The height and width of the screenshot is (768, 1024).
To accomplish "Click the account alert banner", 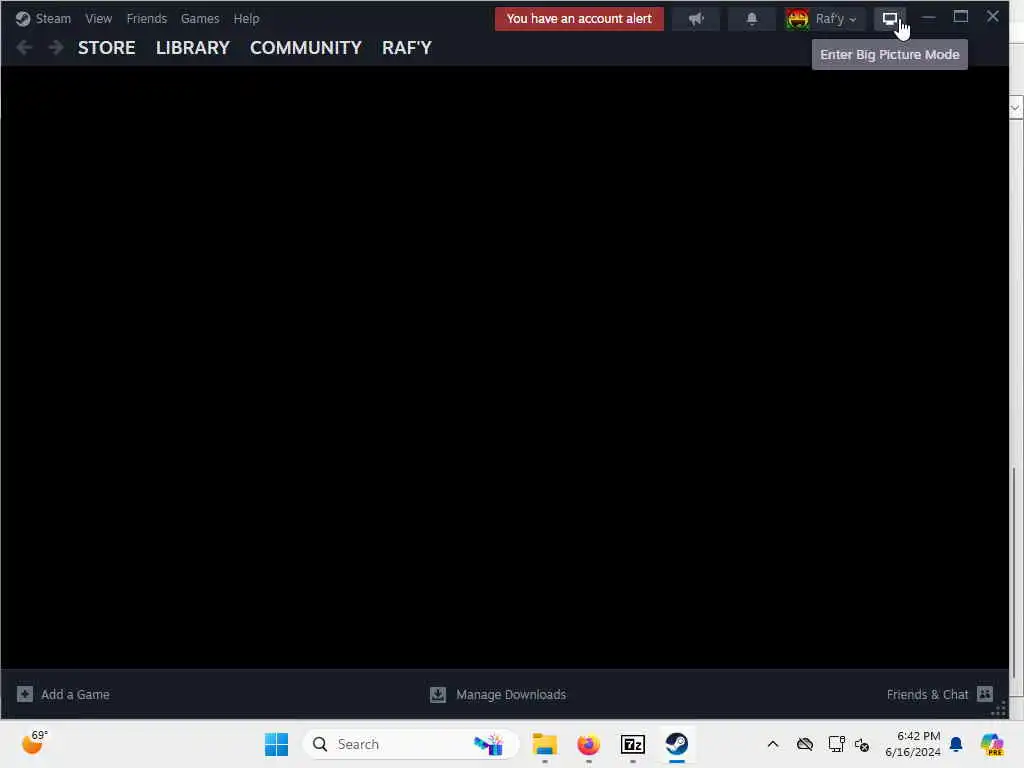I will (x=579, y=18).
